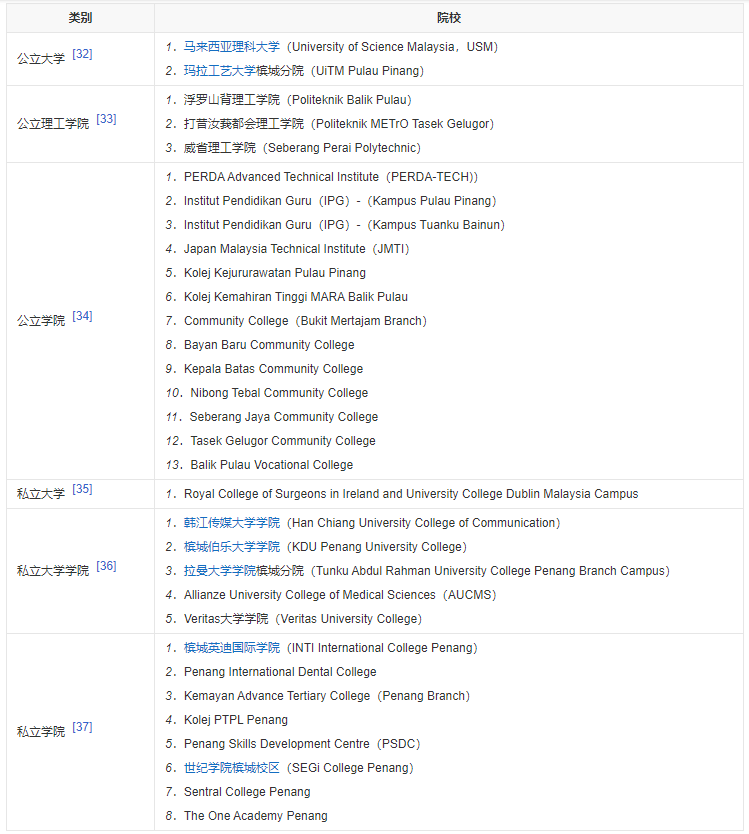Viewport: 749px width, 834px height.
Task: Click Sentral College Penang entry
Action: point(247,791)
